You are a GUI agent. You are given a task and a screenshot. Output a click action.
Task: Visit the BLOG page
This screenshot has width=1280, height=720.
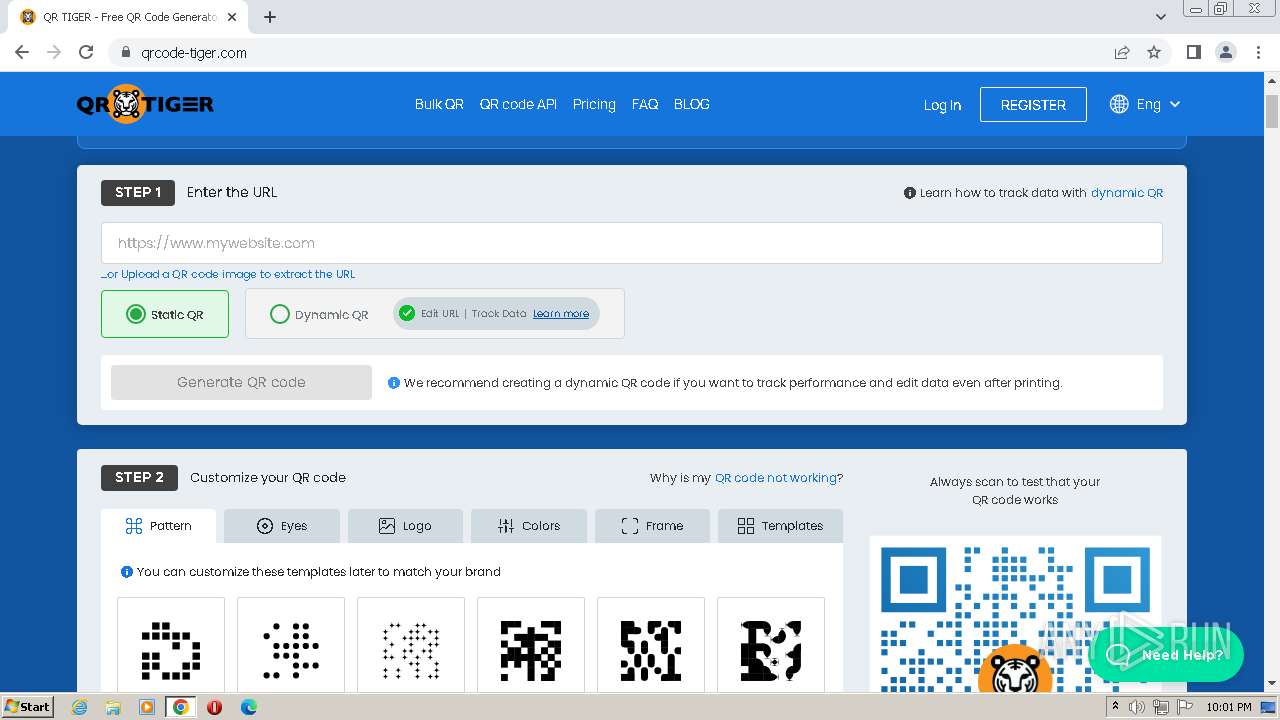tap(692, 104)
